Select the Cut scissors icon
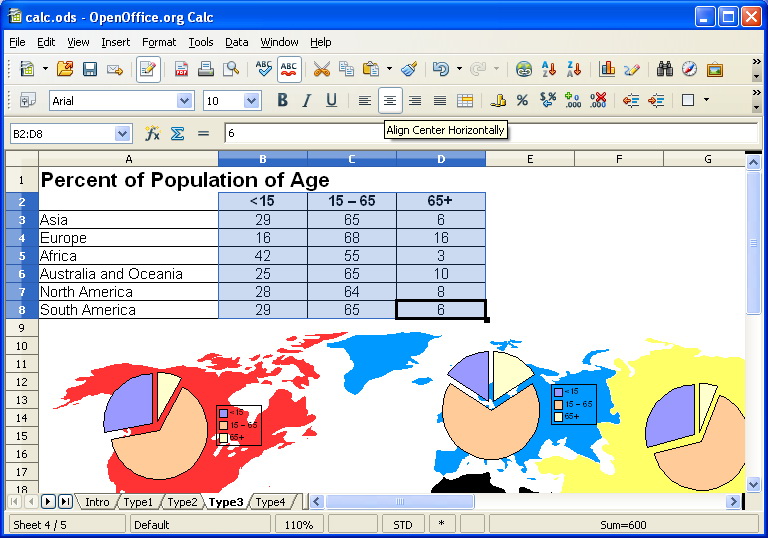768x538 pixels. point(321,69)
